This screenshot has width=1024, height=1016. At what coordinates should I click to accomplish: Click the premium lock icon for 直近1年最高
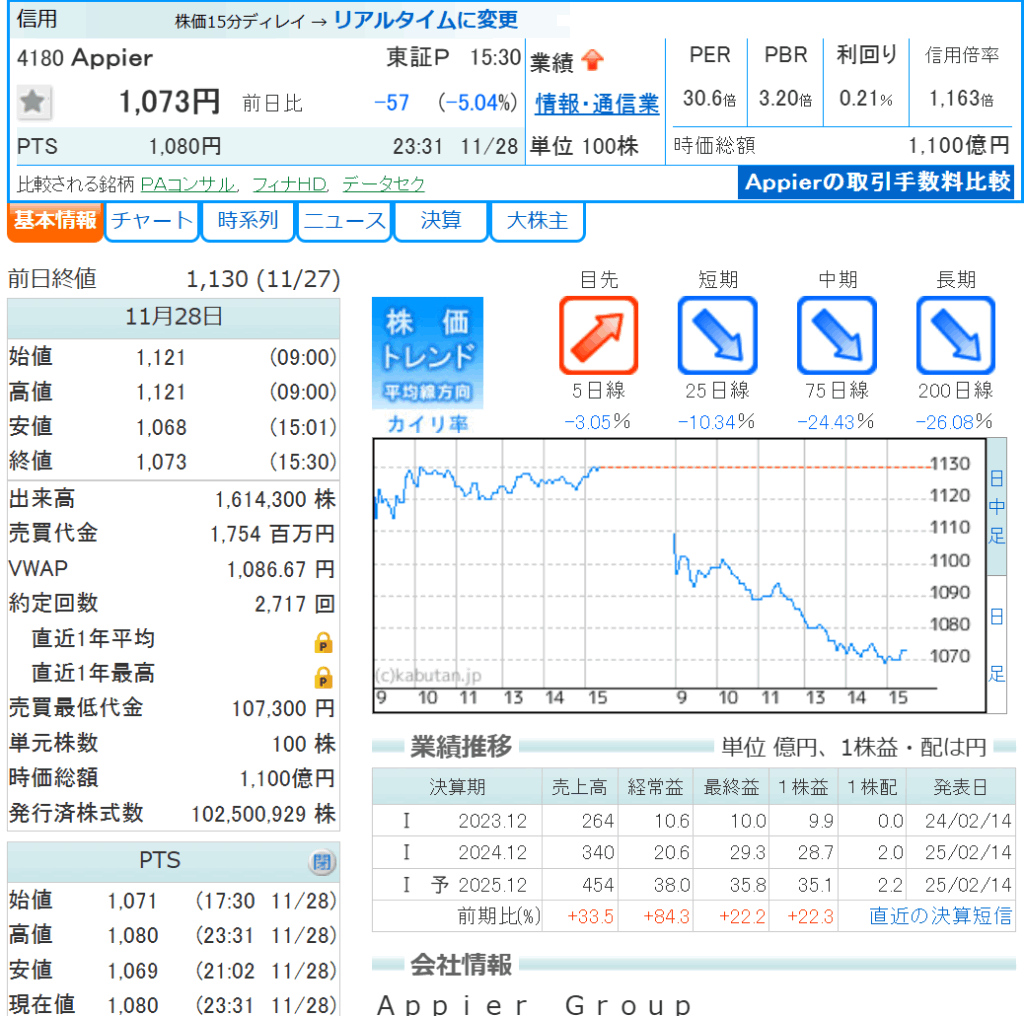point(323,678)
